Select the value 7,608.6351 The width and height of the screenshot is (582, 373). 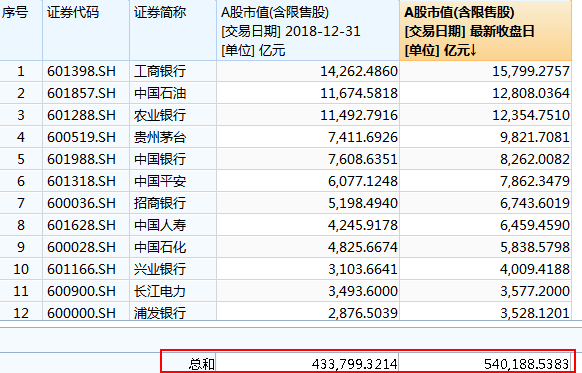point(363,159)
